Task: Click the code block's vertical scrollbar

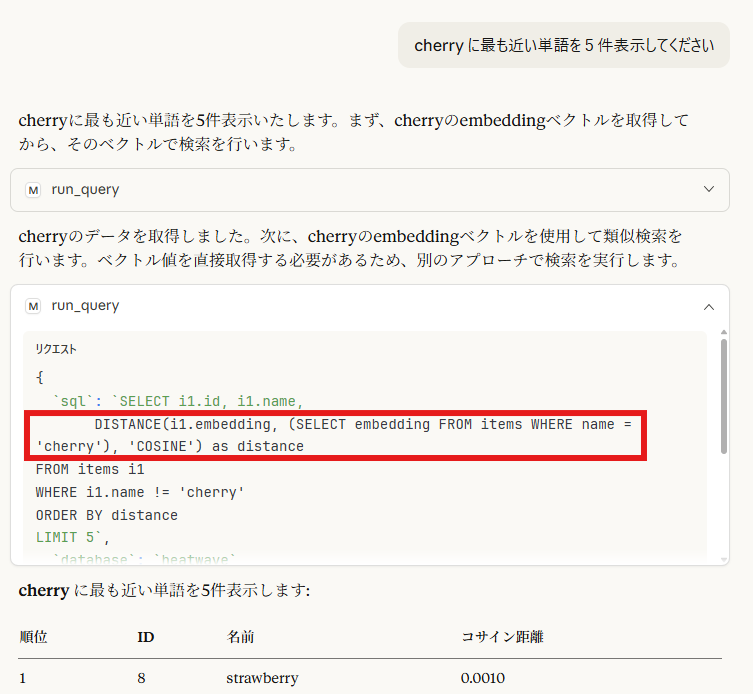Action: [x=723, y=400]
